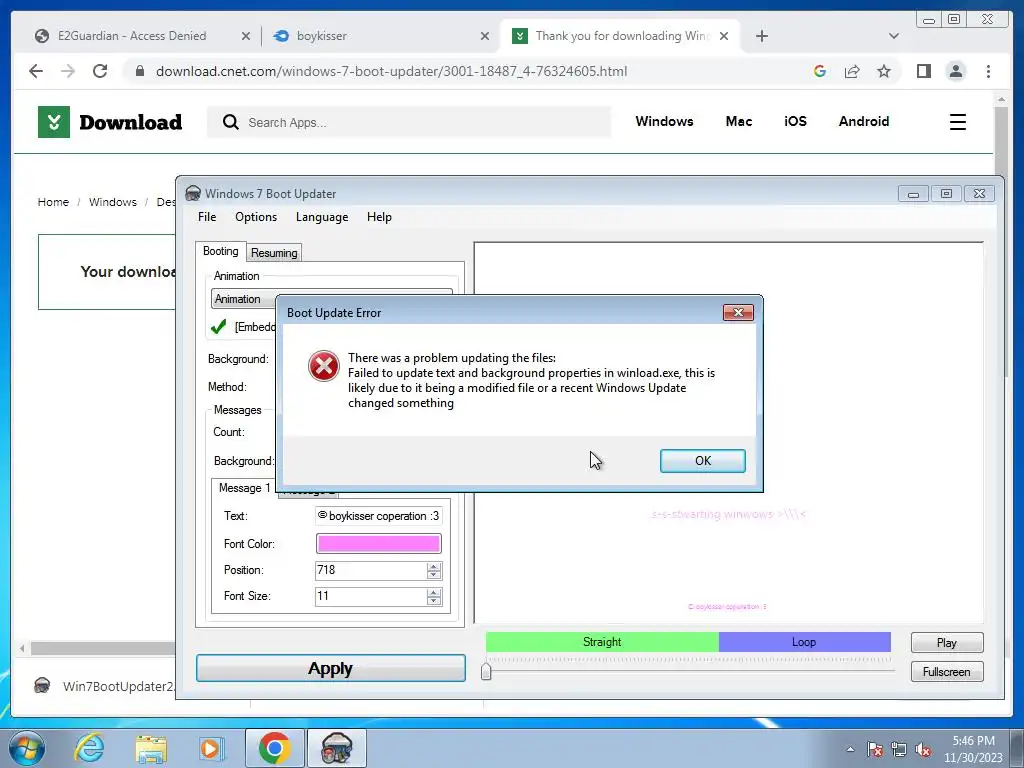Click the message Text field boykisser coperation
The image size is (1024, 768).
(378, 516)
